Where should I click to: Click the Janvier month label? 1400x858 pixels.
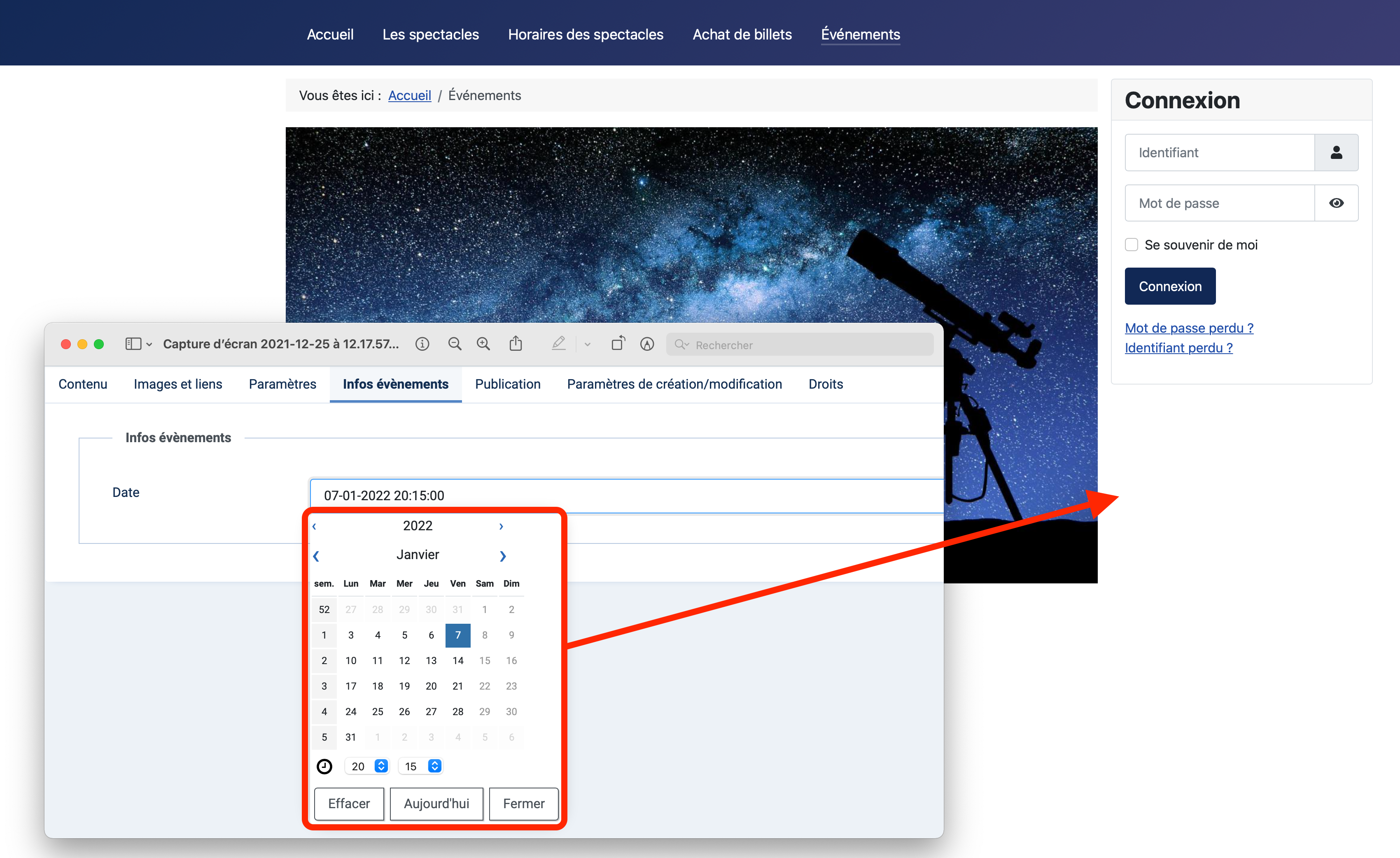click(x=418, y=555)
